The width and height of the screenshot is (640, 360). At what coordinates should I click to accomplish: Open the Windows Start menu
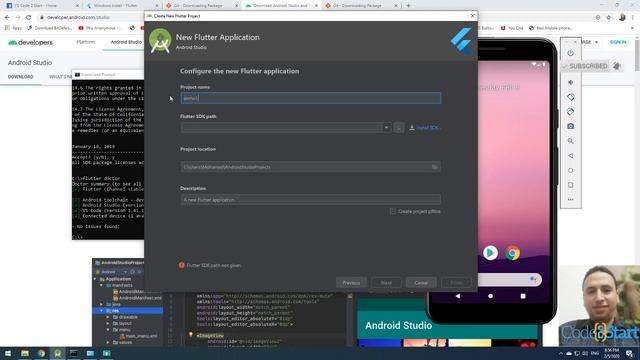click(x=8, y=353)
